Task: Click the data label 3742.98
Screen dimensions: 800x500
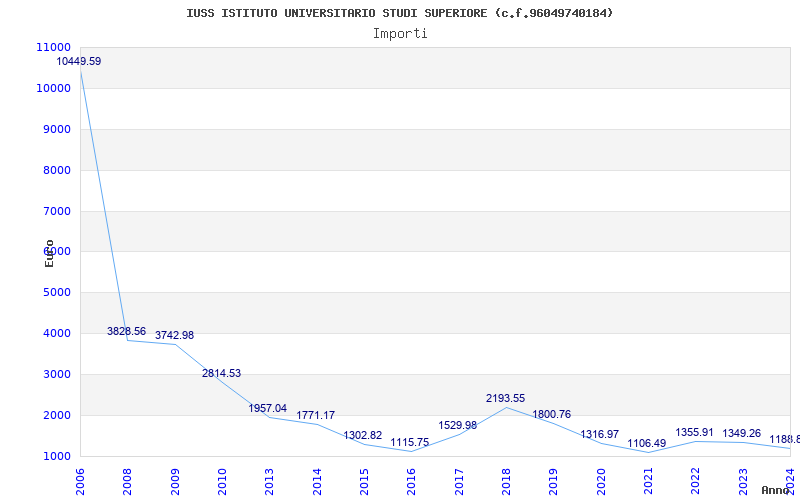Action: (x=174, y=335)
